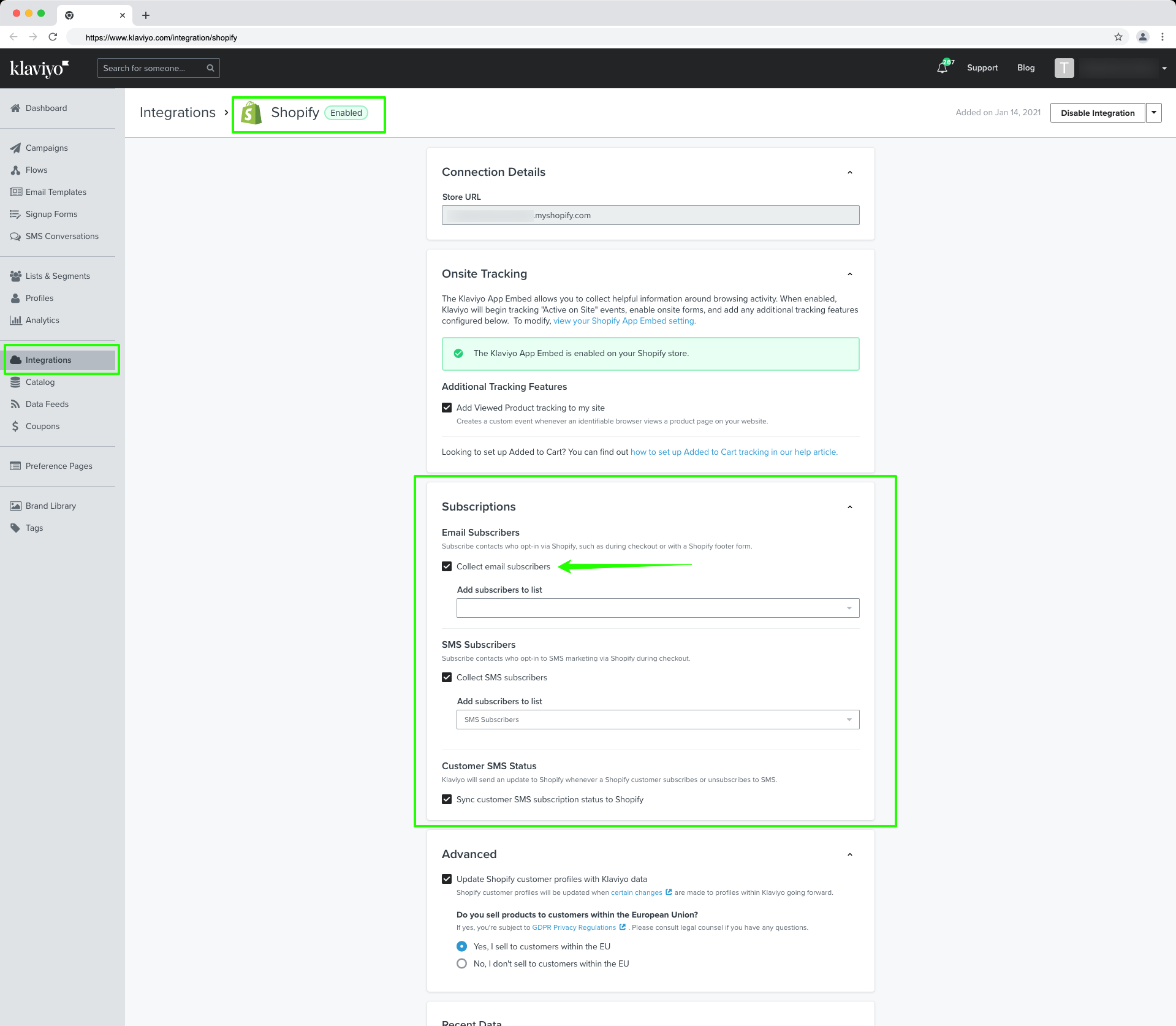This screenshot has width=1176, height=1026.
Task: Open Campaigns in the sidebar
Action: click(x=47, y=148)
